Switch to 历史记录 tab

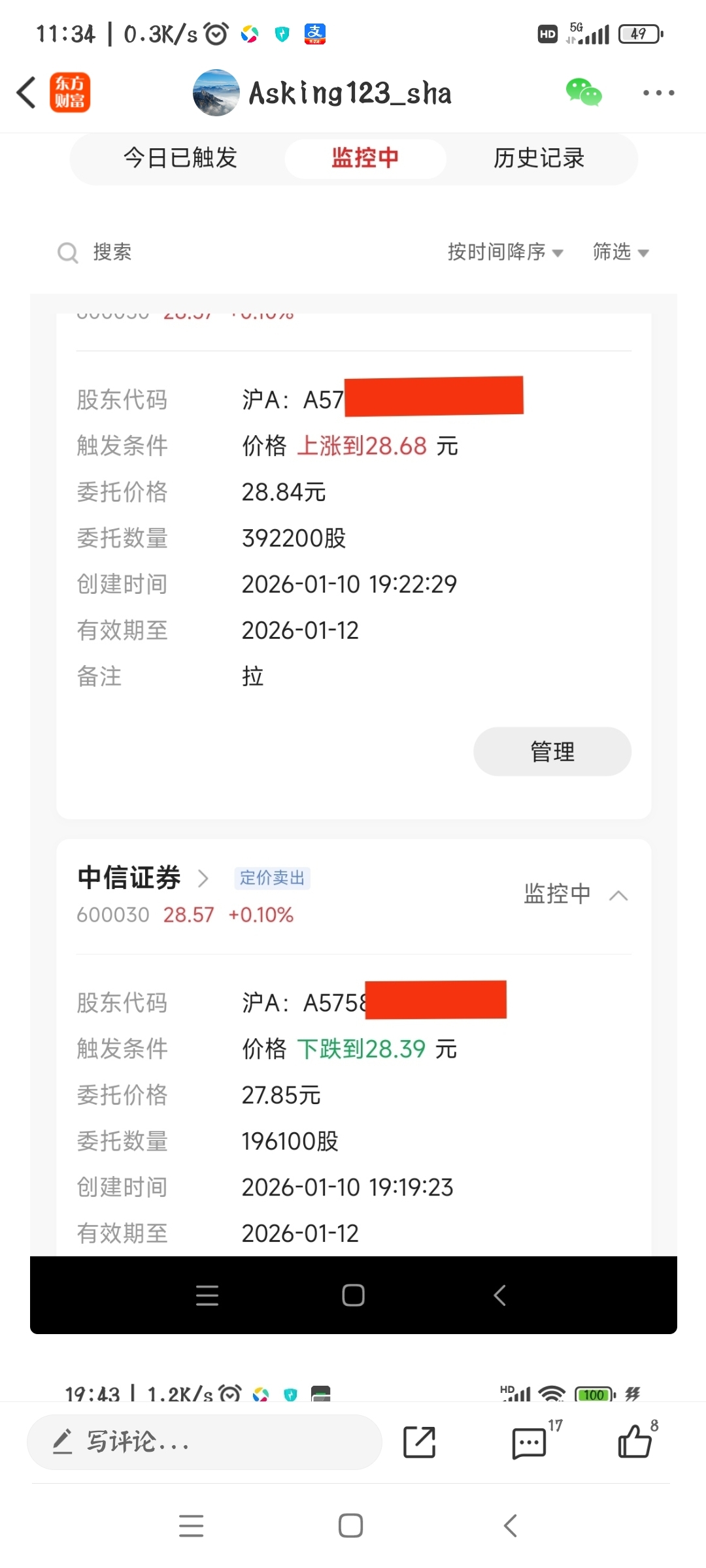pyautogui.click(x=539, y=158)
